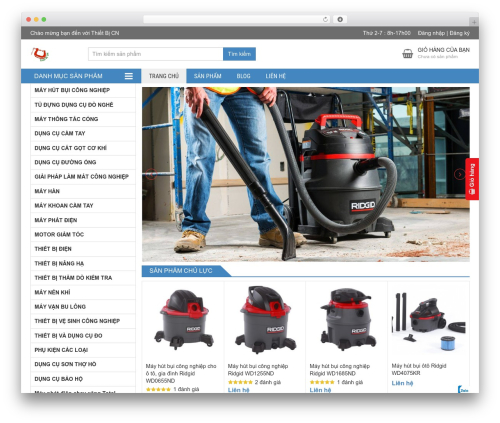500x423 pixels.
Task: Click star rating of WD1255ND product
Action: (240, 382)
